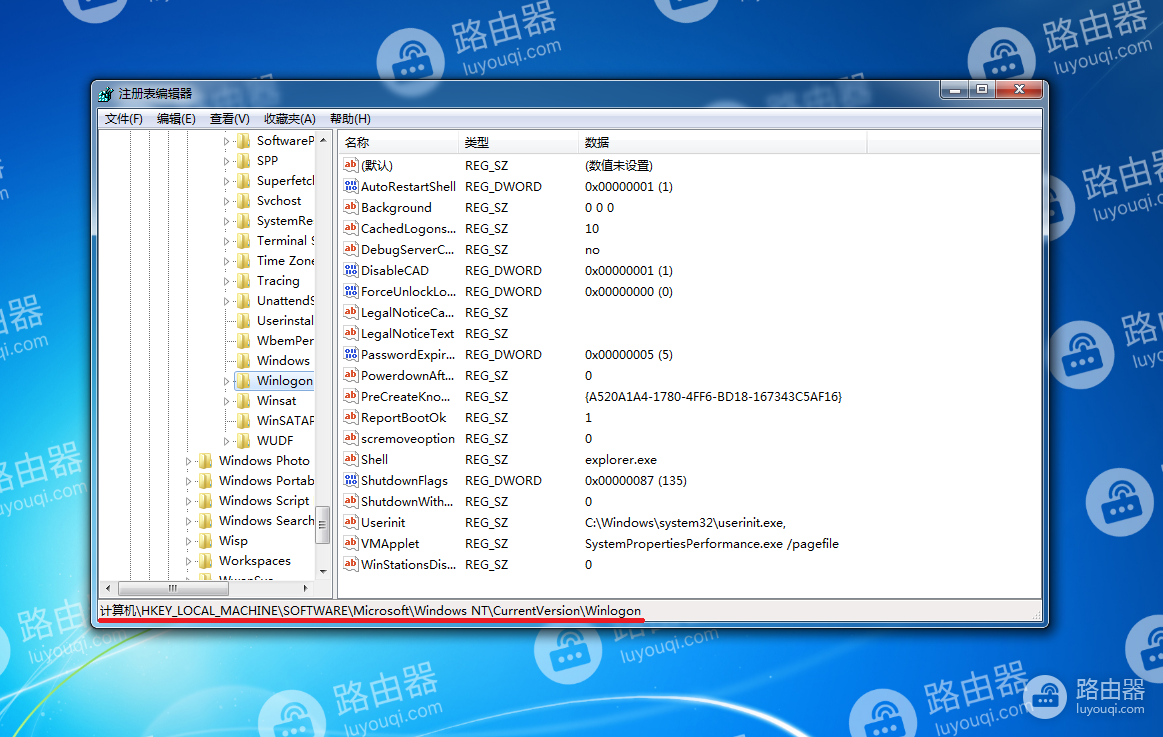Expand the Workspaces tree node

click(188, 561)
